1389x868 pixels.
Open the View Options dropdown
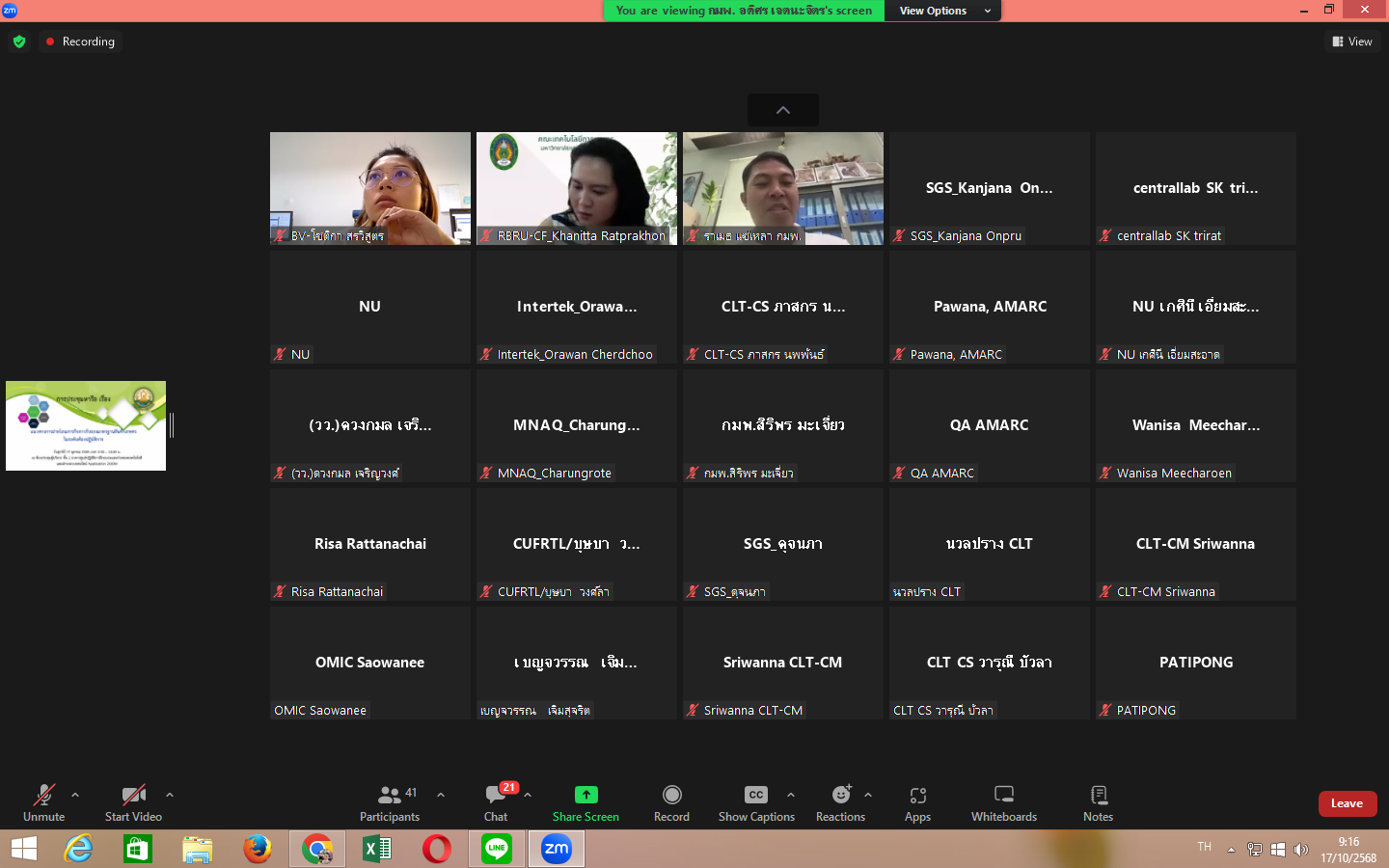[x=942, y=11]
